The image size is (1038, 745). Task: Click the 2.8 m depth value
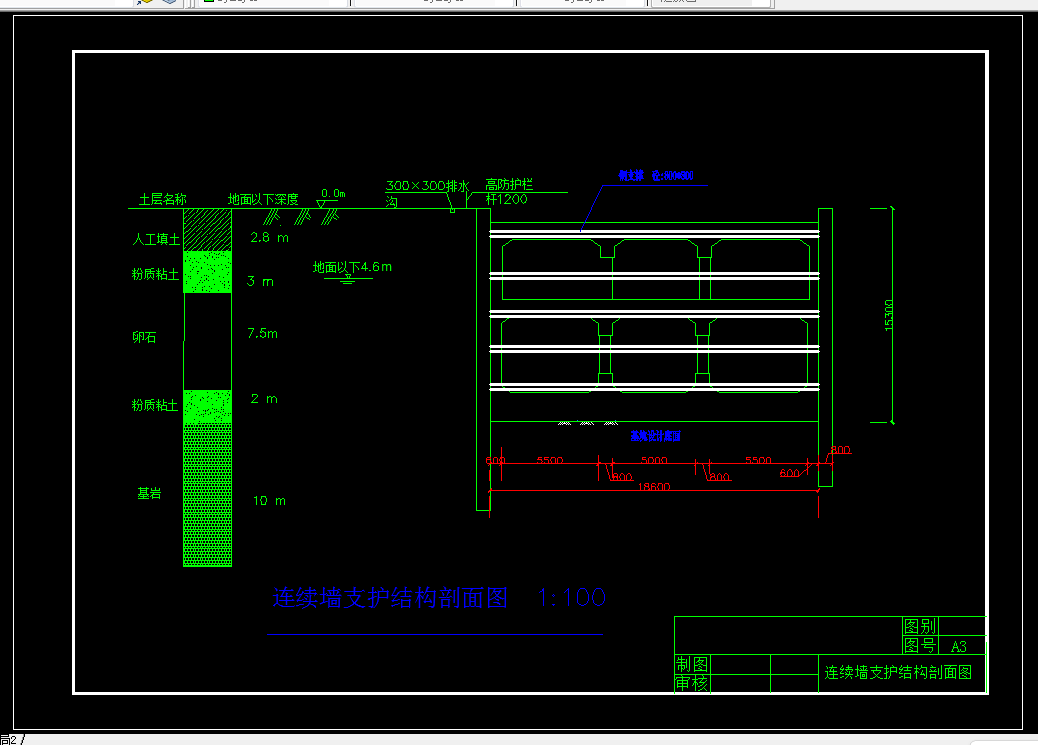pos(269,237)
